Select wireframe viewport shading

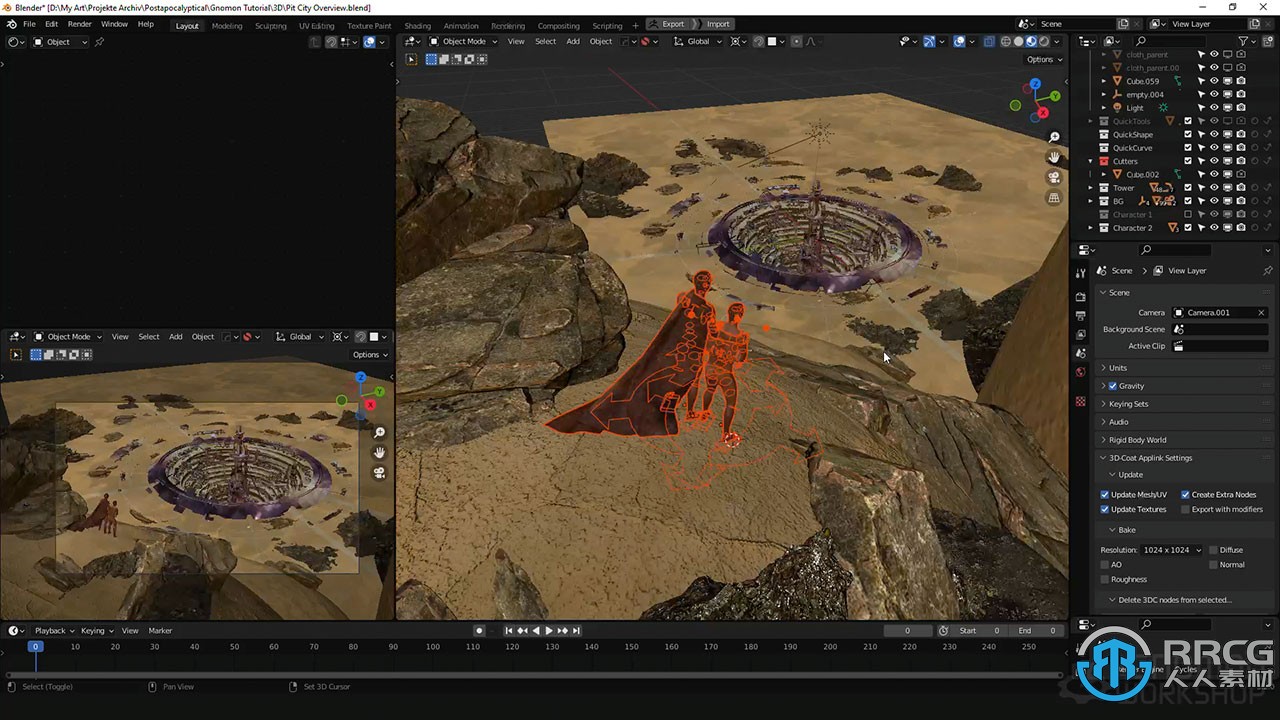pos(1005,41)
